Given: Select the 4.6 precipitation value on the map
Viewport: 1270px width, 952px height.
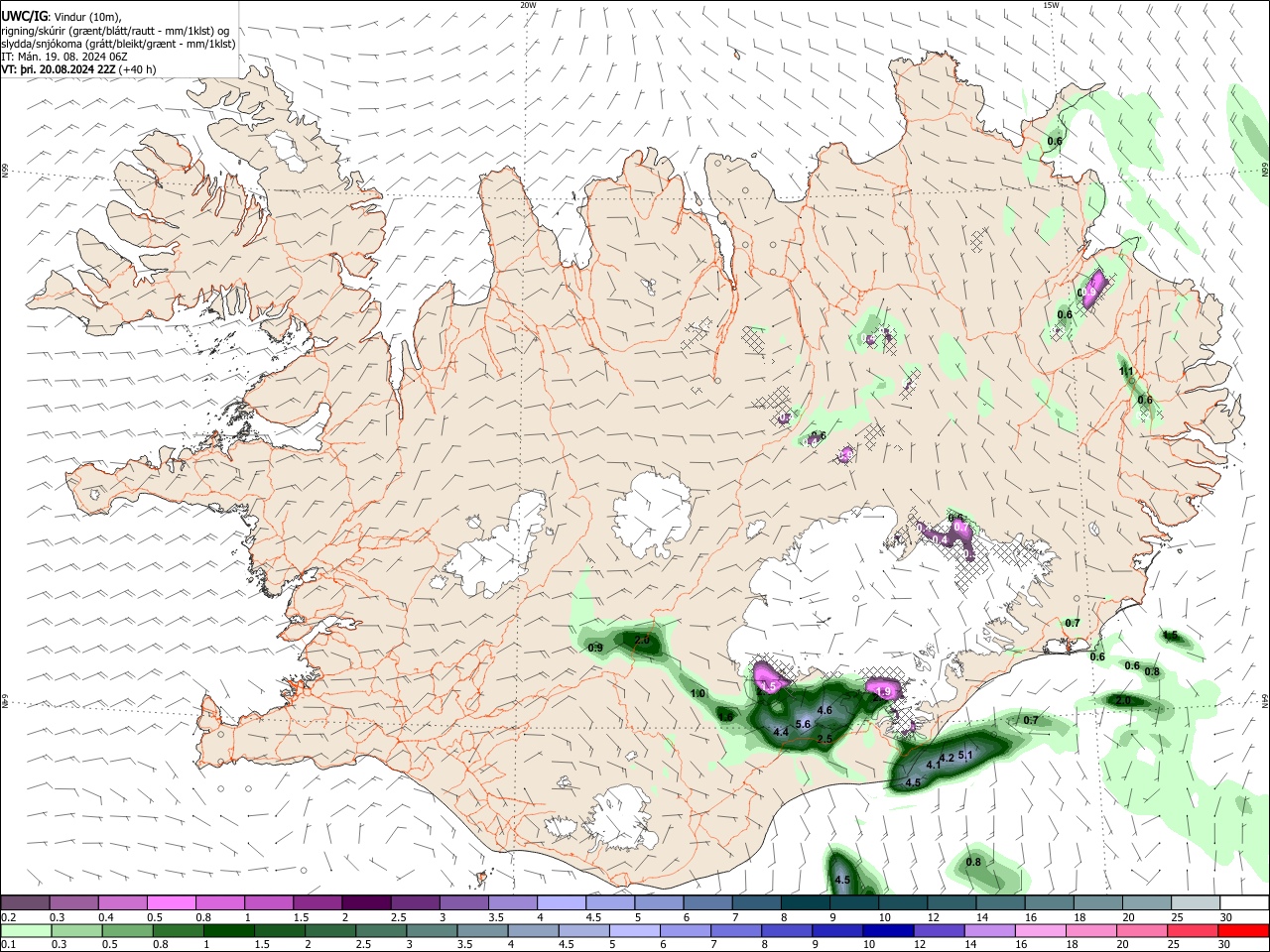Looking at the screenshot, I should 825,710.
